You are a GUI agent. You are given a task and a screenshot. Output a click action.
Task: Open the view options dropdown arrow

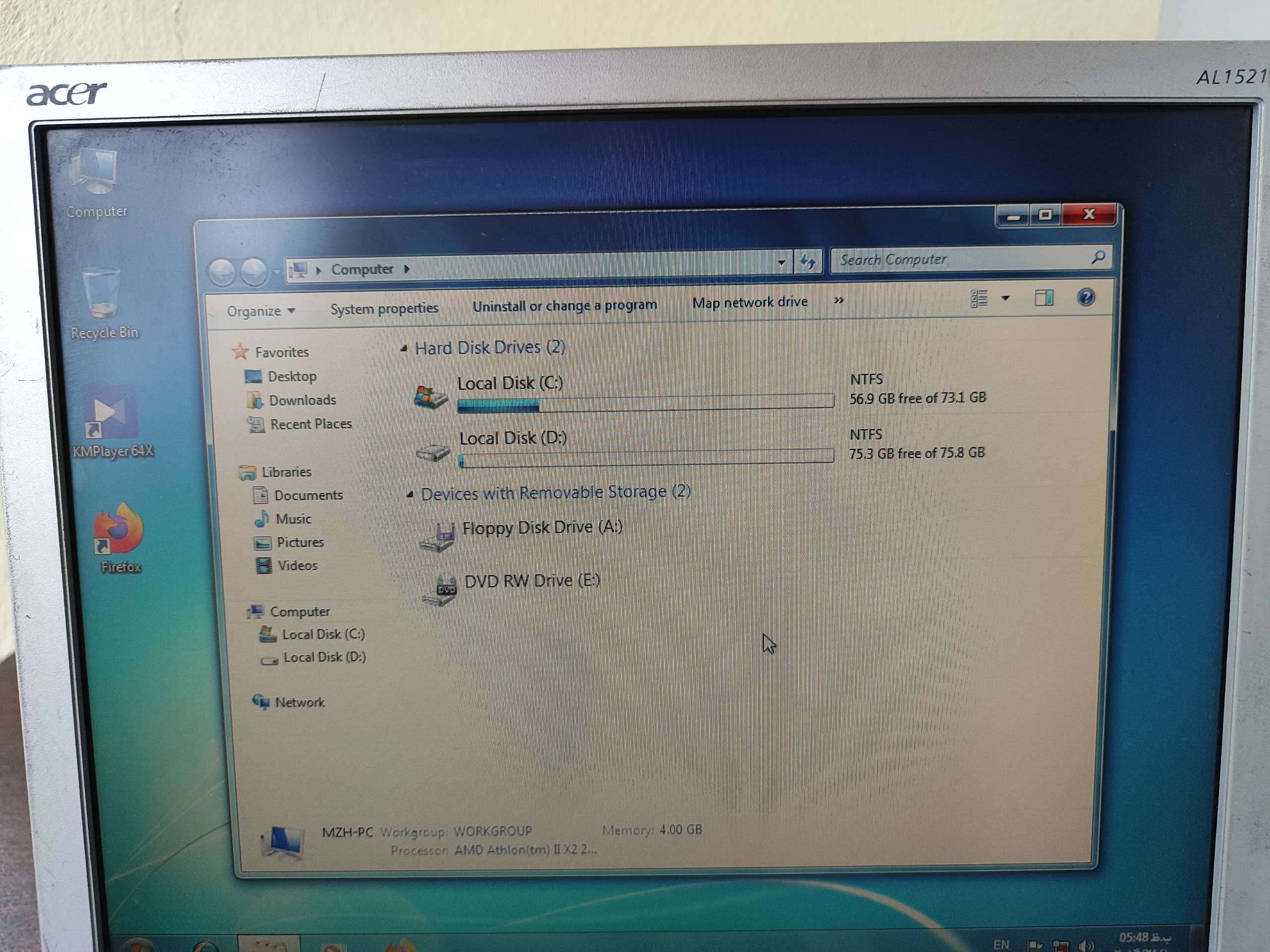(x=1005, y=298)
